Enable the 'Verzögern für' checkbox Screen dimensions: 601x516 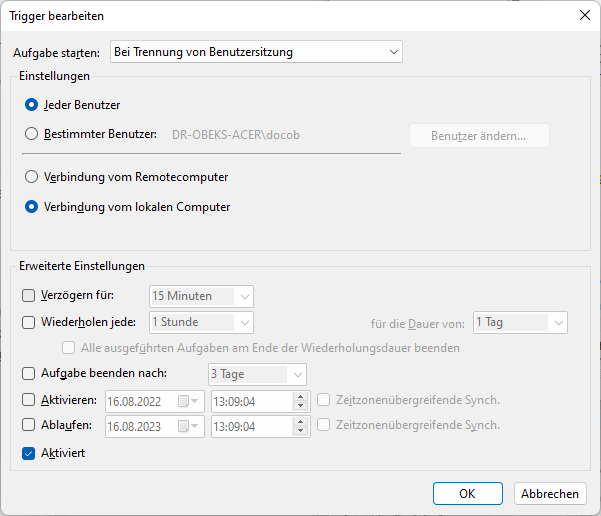coord(28,296)
